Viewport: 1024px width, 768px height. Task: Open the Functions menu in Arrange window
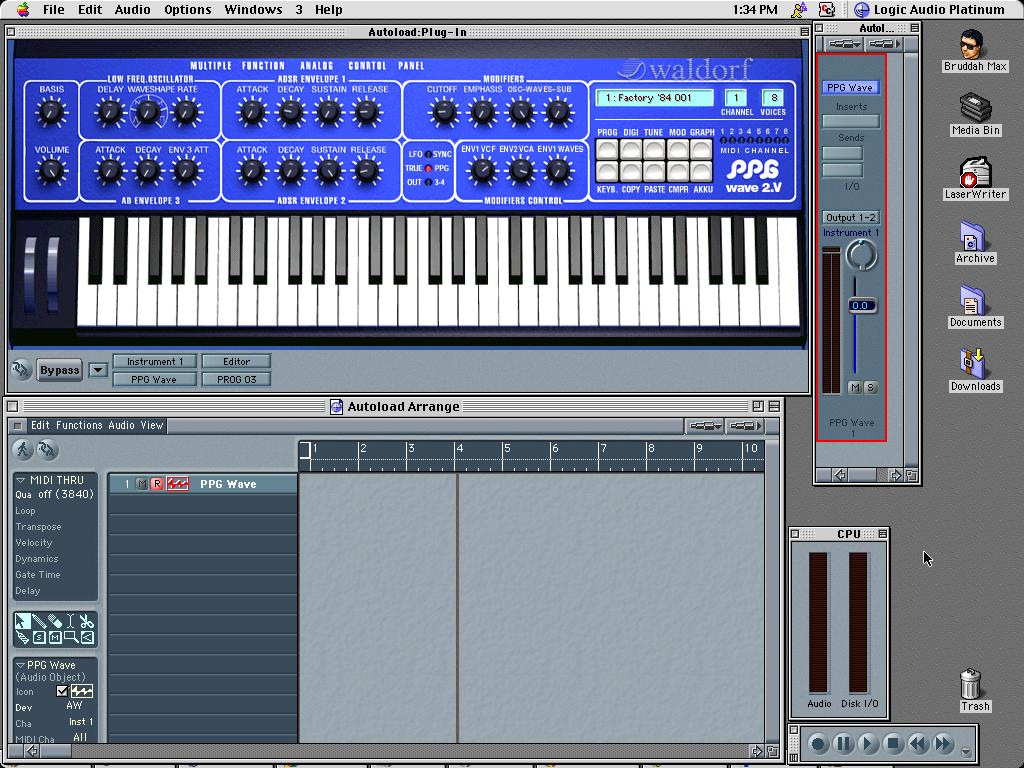click(79, 425)
